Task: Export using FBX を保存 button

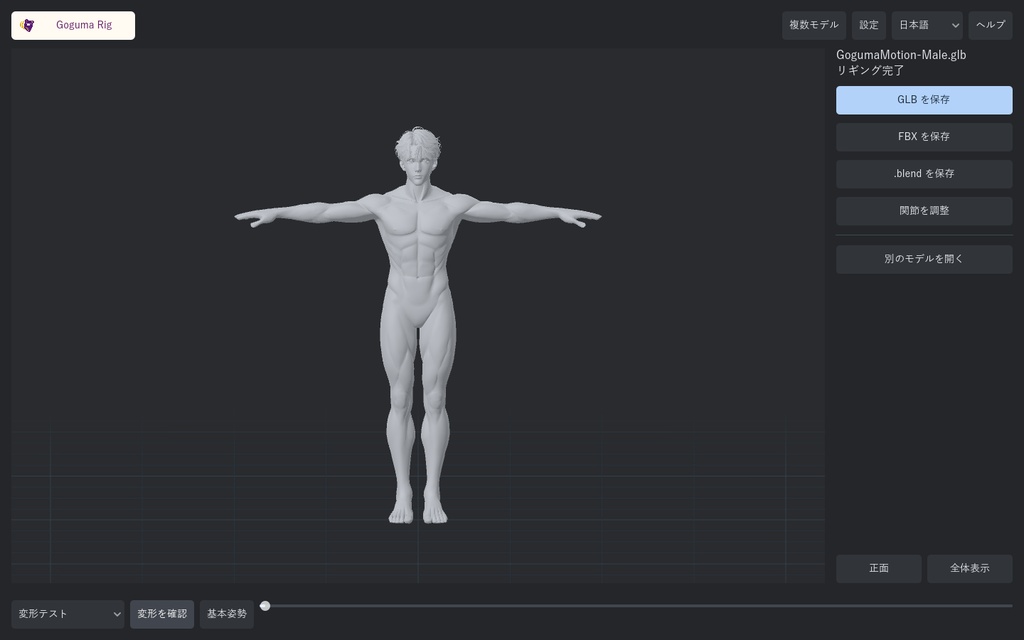Action: (924, 137)
